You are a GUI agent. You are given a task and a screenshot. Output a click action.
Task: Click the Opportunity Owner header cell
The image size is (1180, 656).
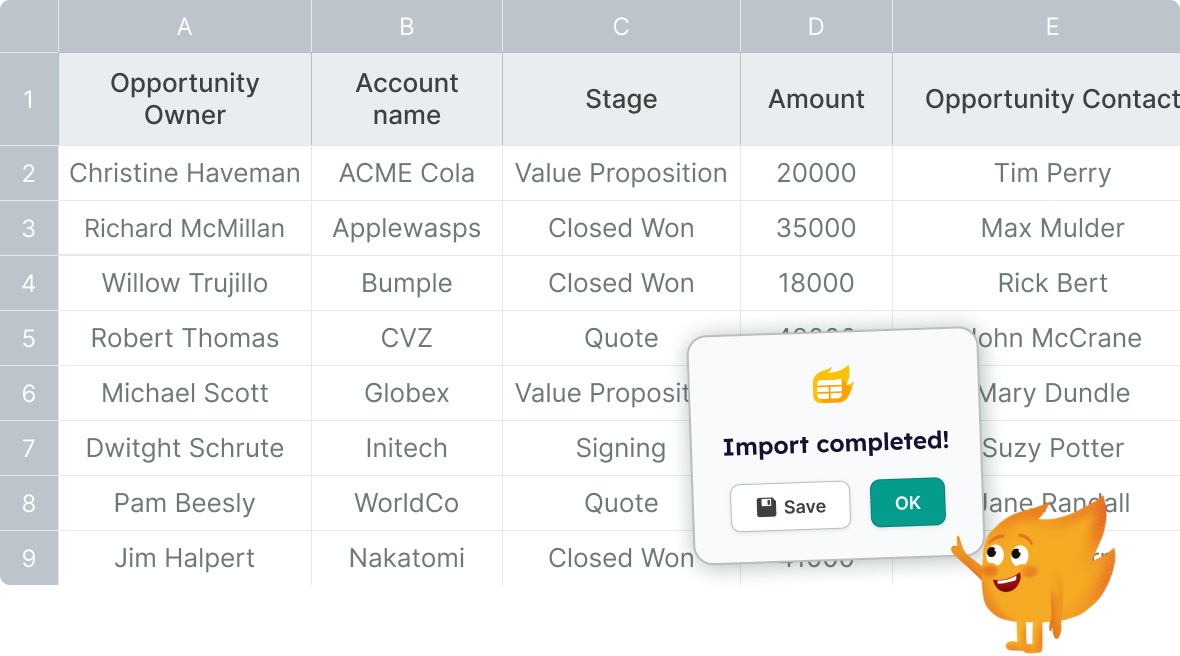[x=185, y=99]
